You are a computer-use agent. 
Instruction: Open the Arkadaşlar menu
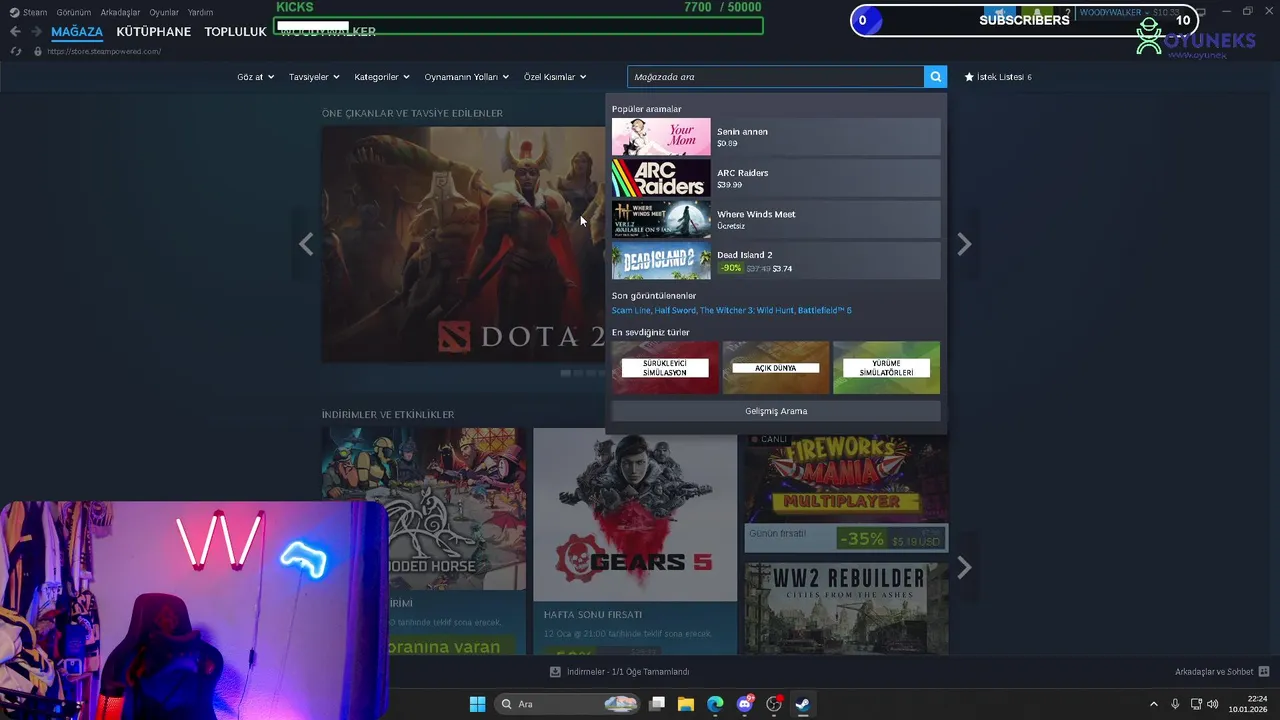(120, 12)
